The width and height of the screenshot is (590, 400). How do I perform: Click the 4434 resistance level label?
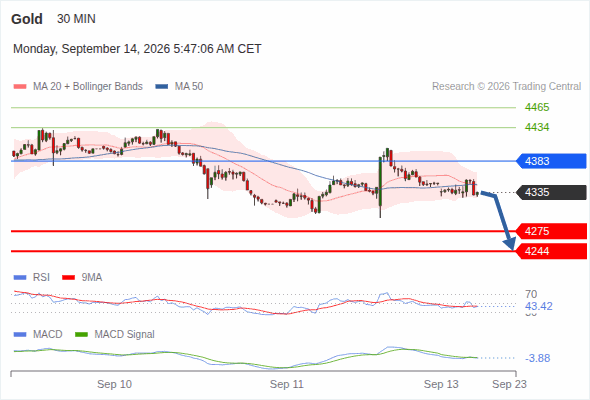point(537,128)
